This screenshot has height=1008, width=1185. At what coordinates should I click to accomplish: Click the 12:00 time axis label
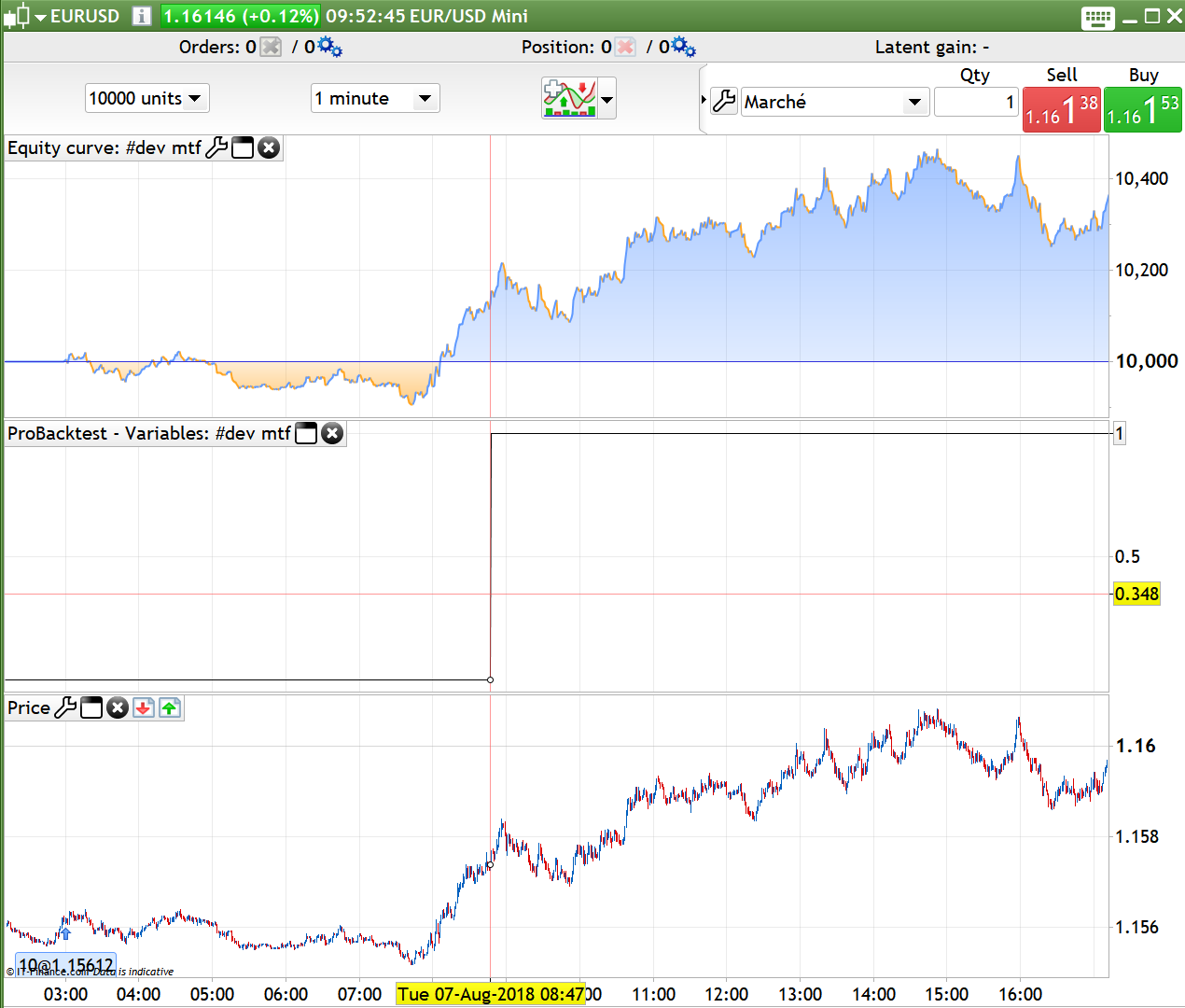(727, 994)
